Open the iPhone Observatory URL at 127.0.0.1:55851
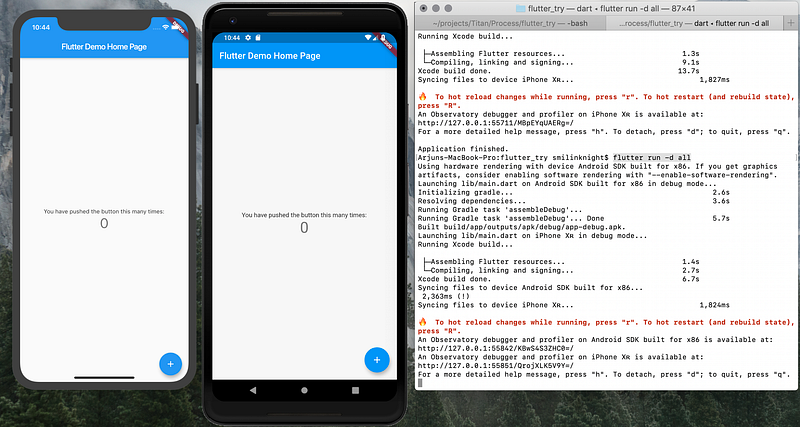 [495, 366]
